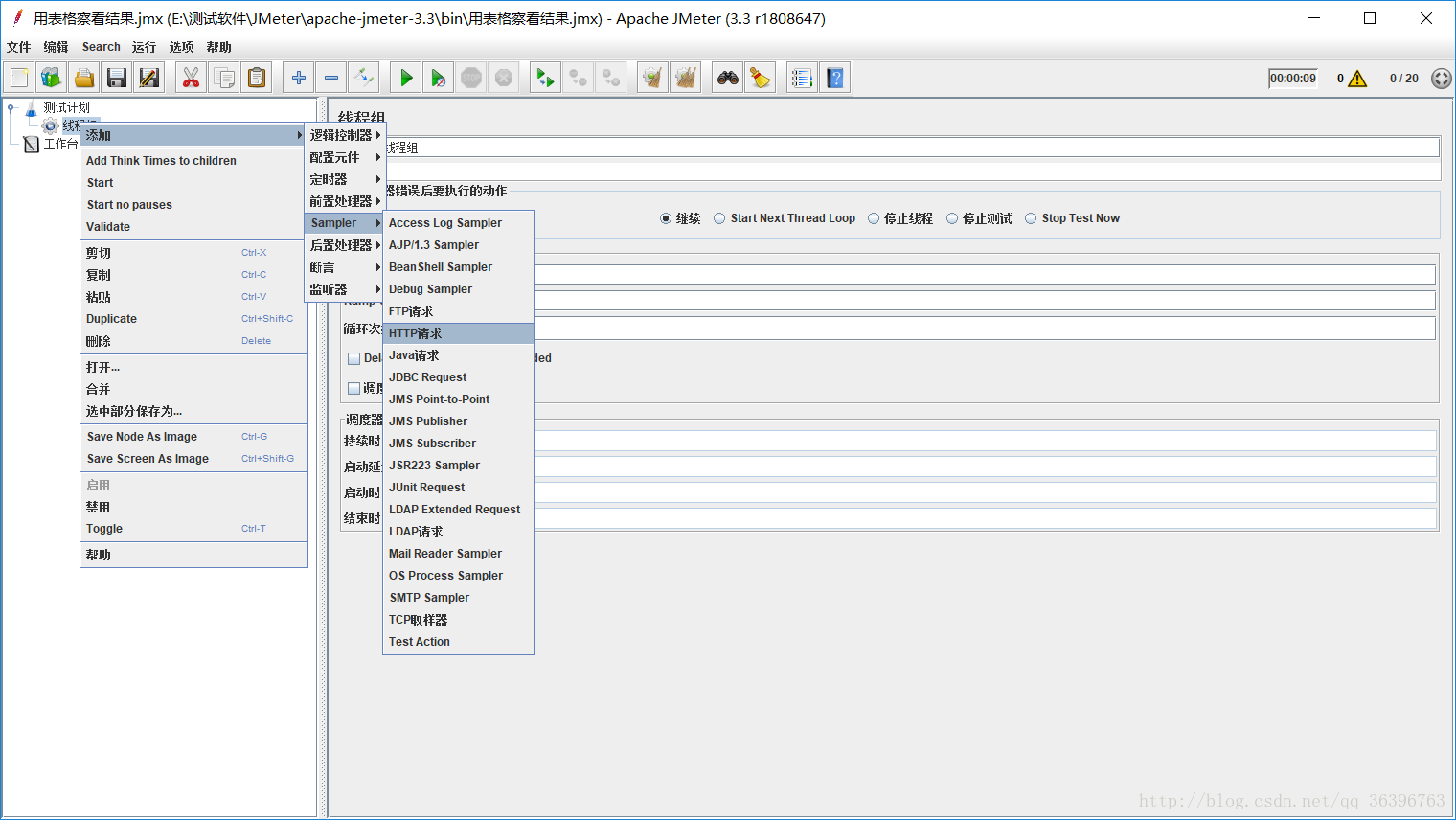The width and height of the screenshot is (1456, 820).
Task: Choose Test Action sampler
Action: [459, 642]
